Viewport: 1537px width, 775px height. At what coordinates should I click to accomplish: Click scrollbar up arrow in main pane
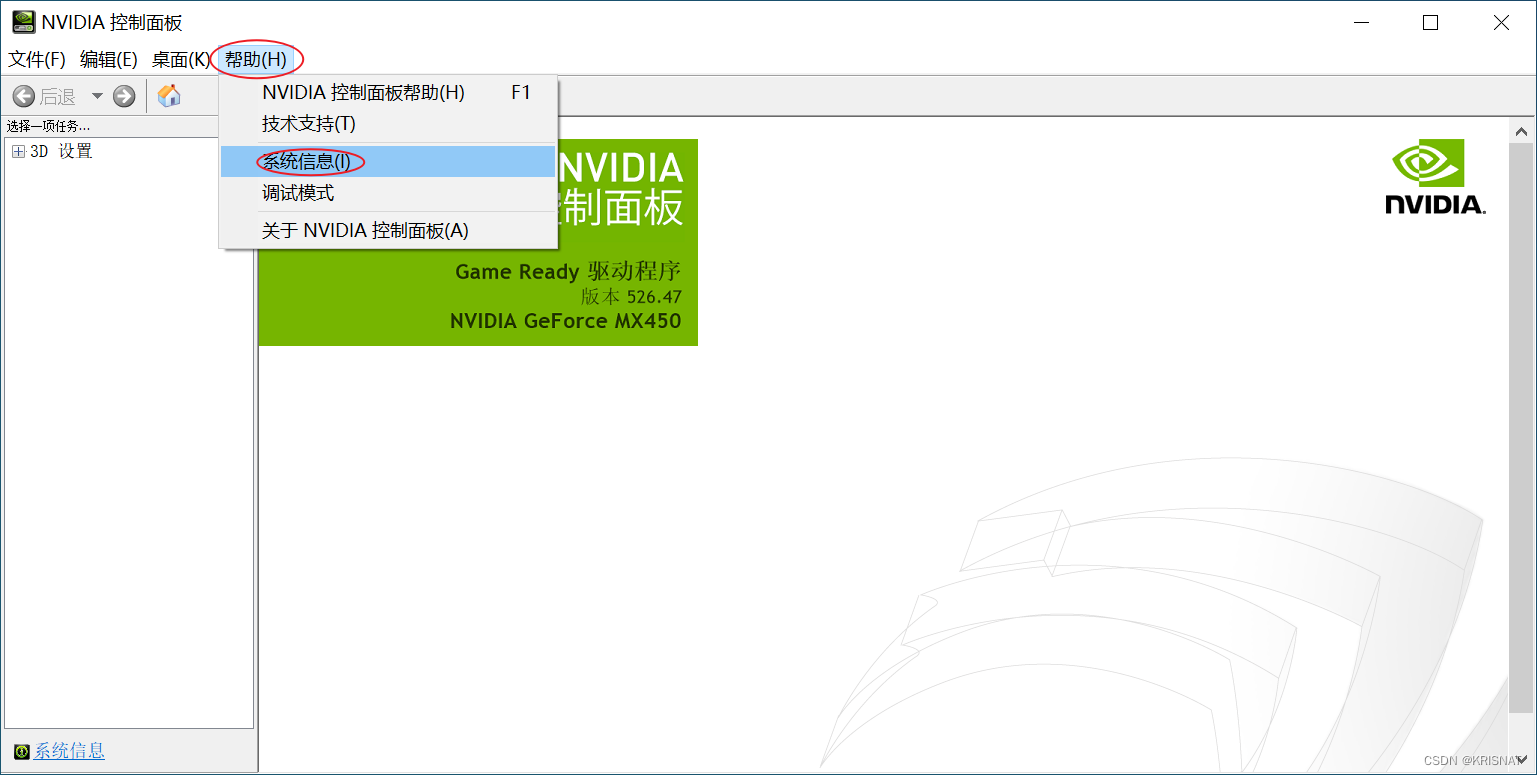(x=1522, y=131)
